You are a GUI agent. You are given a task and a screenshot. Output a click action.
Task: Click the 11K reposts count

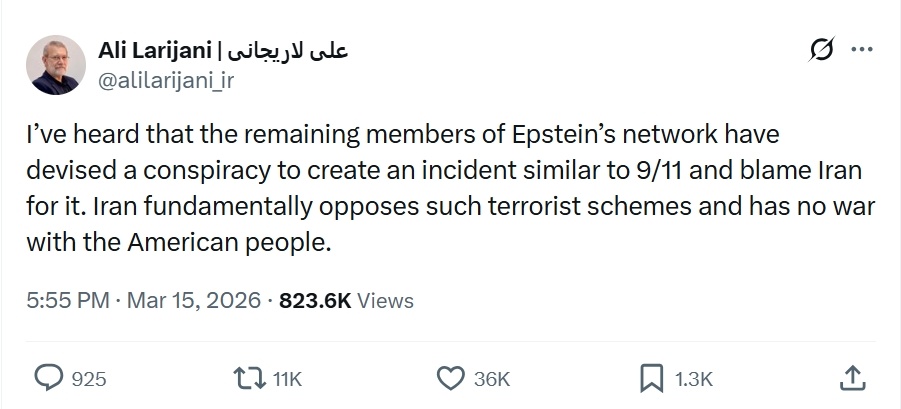[x=287, y=378]
